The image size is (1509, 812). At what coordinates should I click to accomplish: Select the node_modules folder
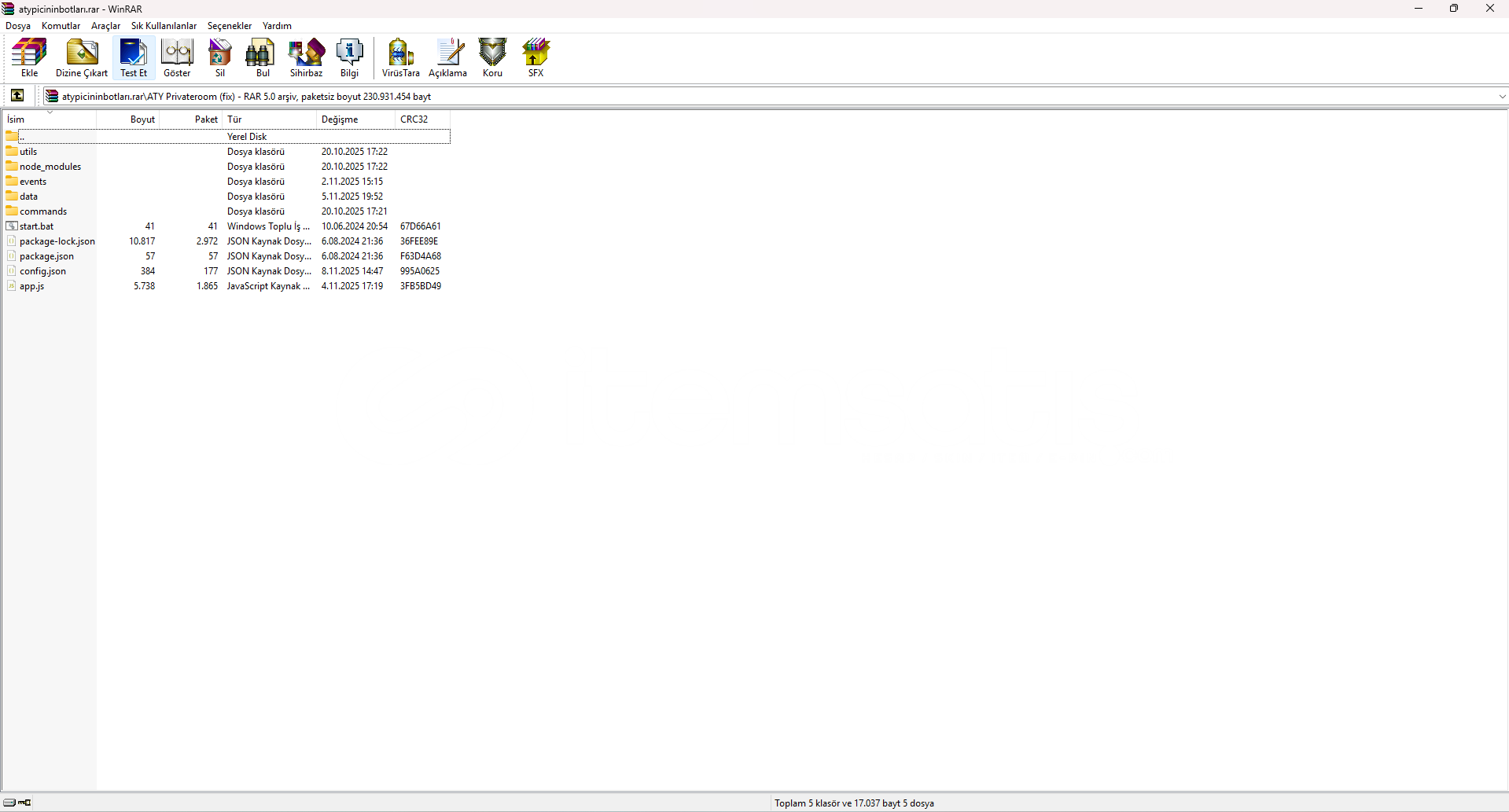click(x=50, y=167)
